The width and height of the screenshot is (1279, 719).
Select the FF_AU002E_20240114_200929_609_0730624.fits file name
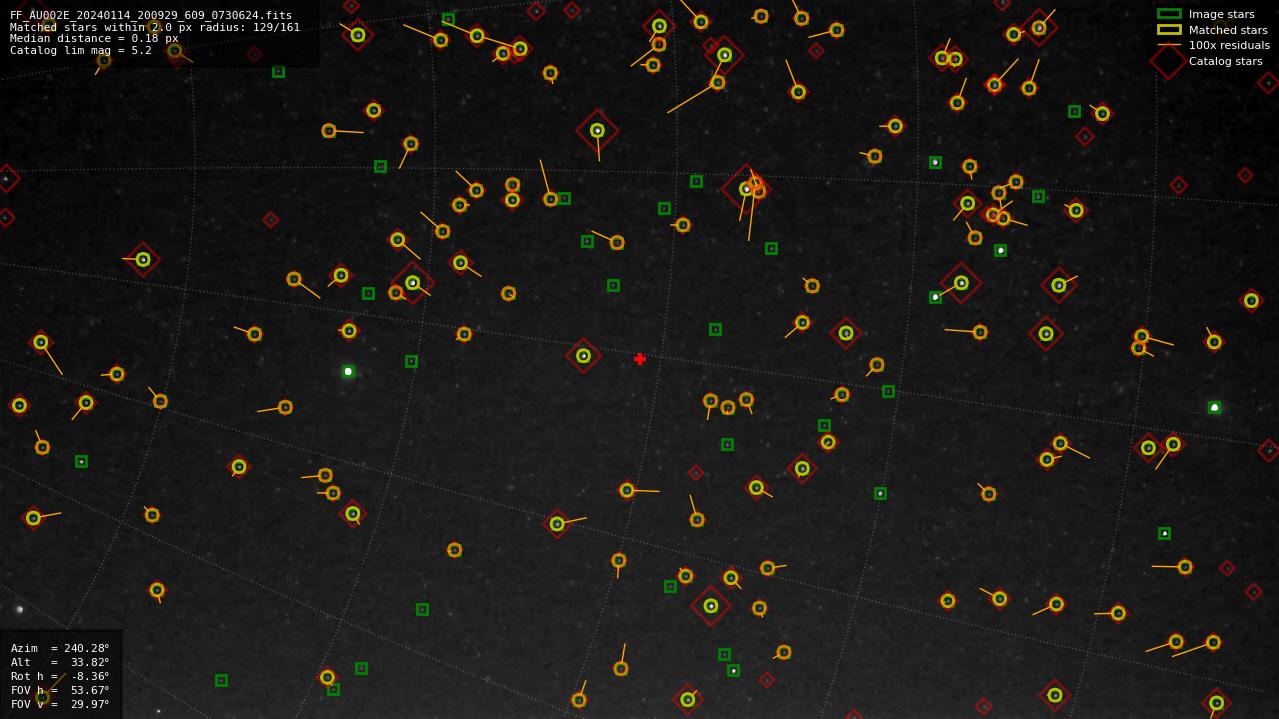point(151,16)
